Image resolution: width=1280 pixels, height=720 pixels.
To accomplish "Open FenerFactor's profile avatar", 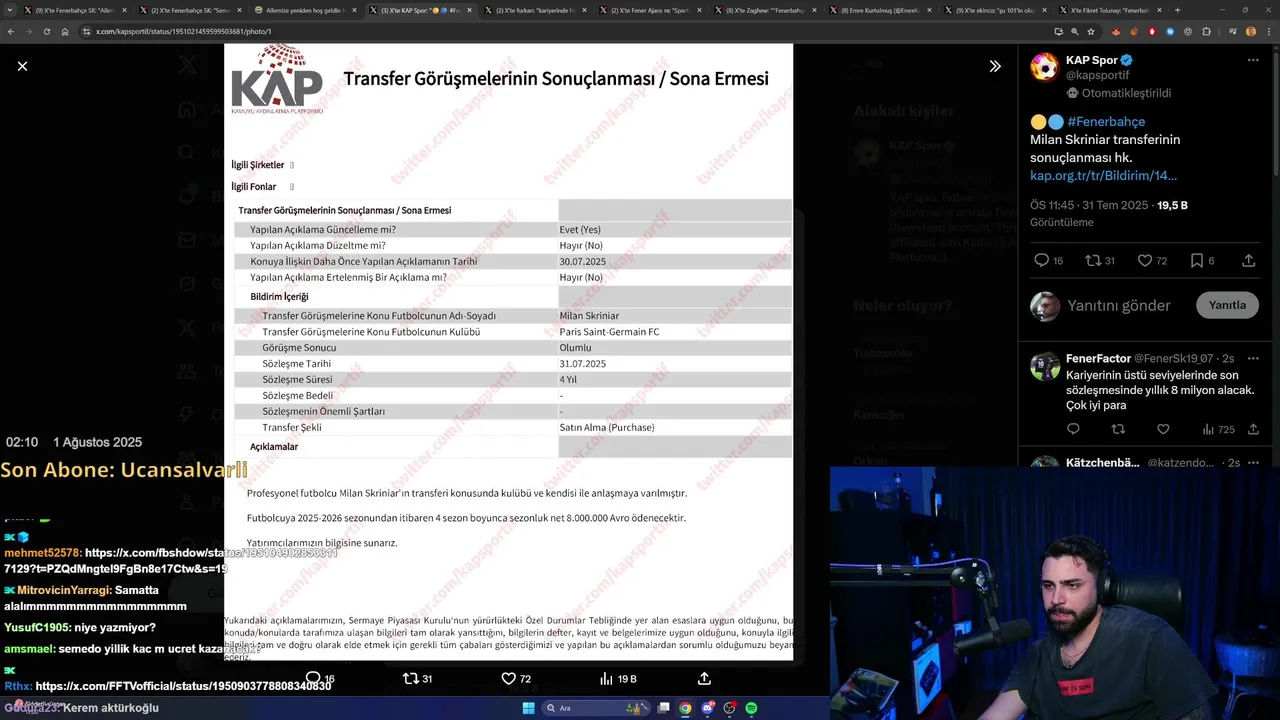I will [x=1045, y=365].
